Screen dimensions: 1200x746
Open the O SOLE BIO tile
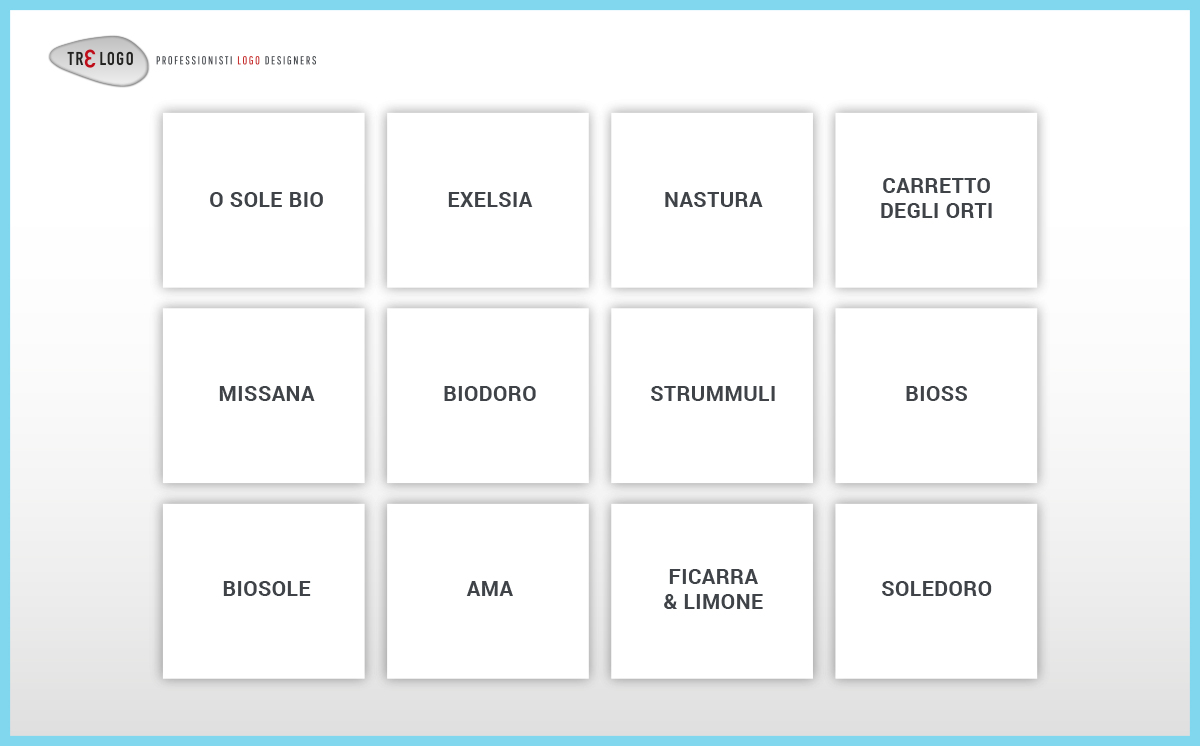264,200
